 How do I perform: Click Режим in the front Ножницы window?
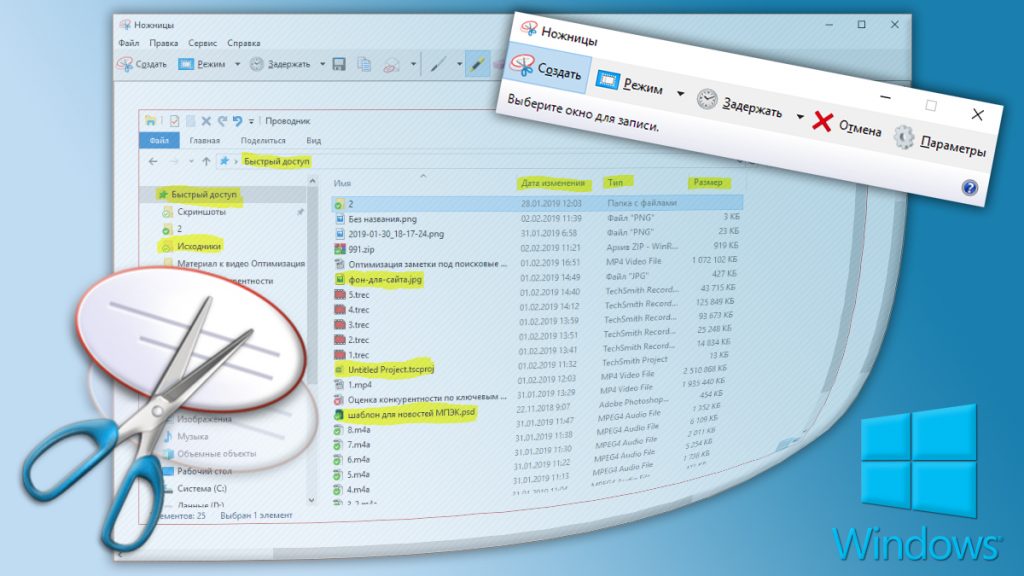coord(630,84)
